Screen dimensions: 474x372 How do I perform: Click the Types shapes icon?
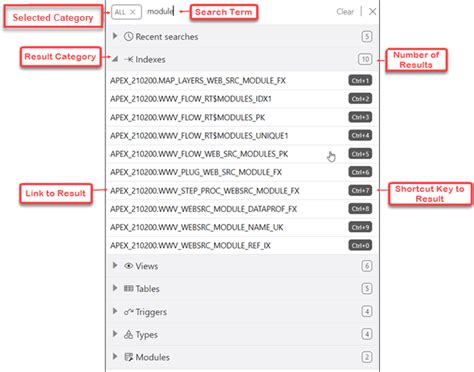[128, 334]
